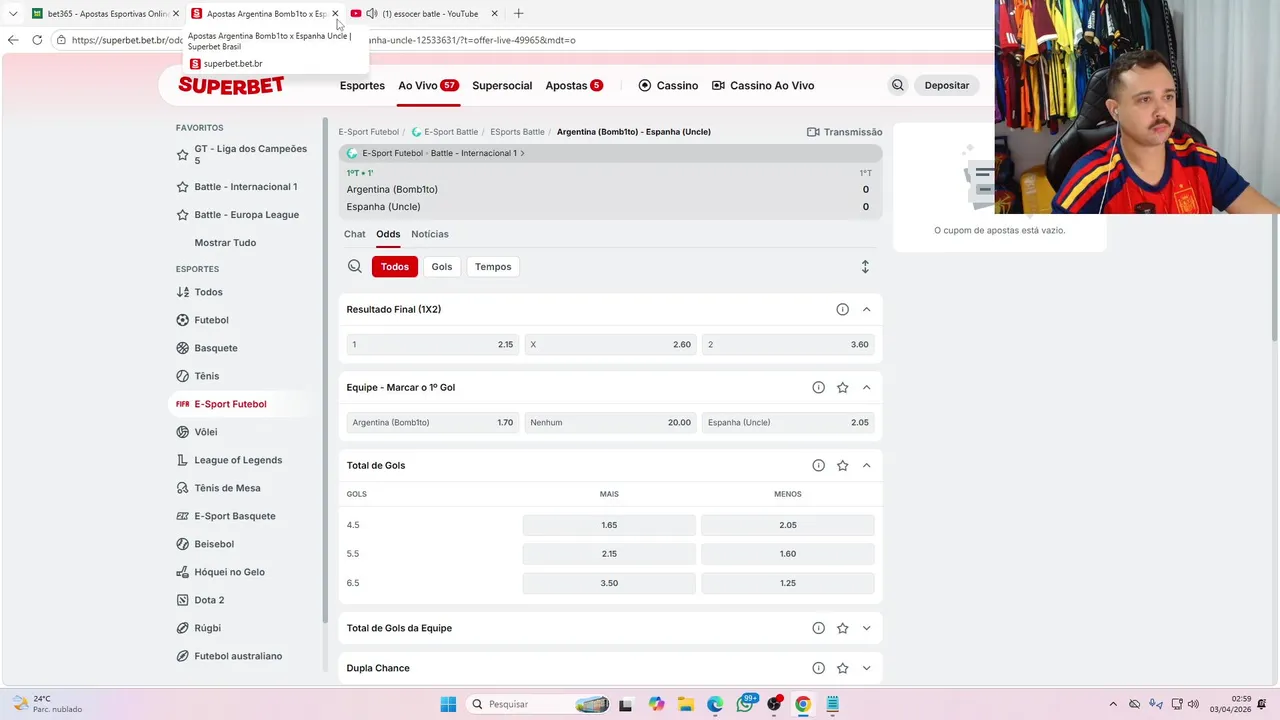Select the Gols odds filter
Screen dimensions: 1280x720
pos(442,267)
